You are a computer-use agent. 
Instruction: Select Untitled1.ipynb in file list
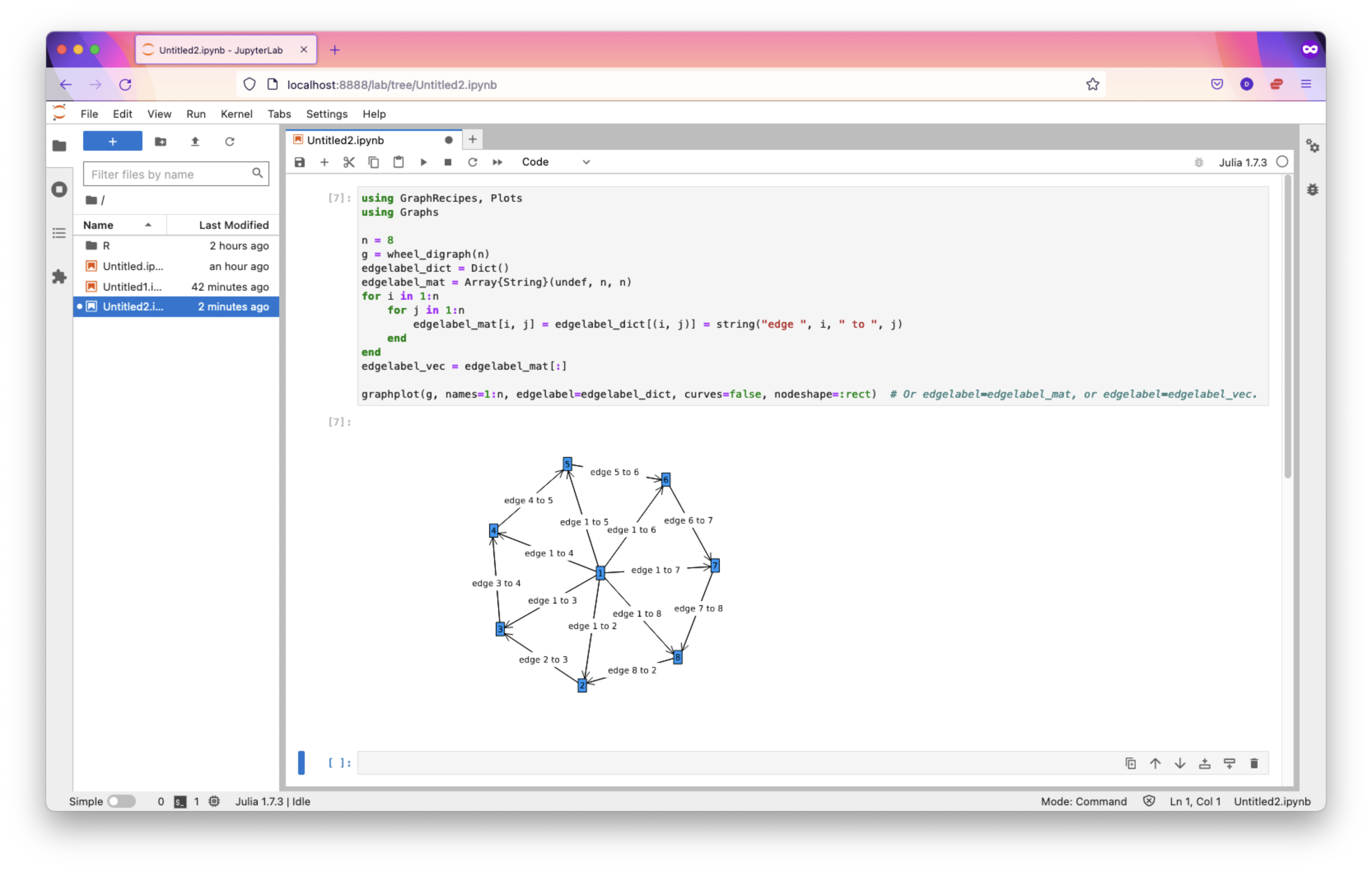tap(176, 287)
